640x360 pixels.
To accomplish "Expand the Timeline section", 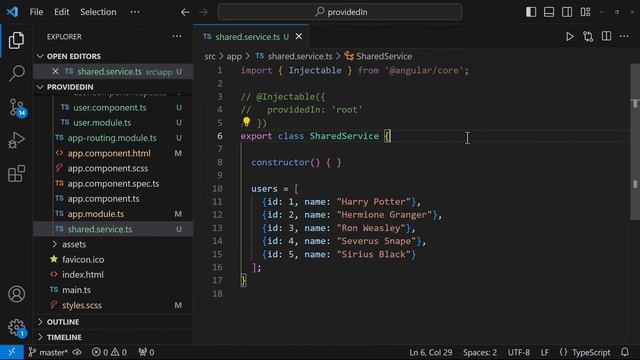I will 64,337.
